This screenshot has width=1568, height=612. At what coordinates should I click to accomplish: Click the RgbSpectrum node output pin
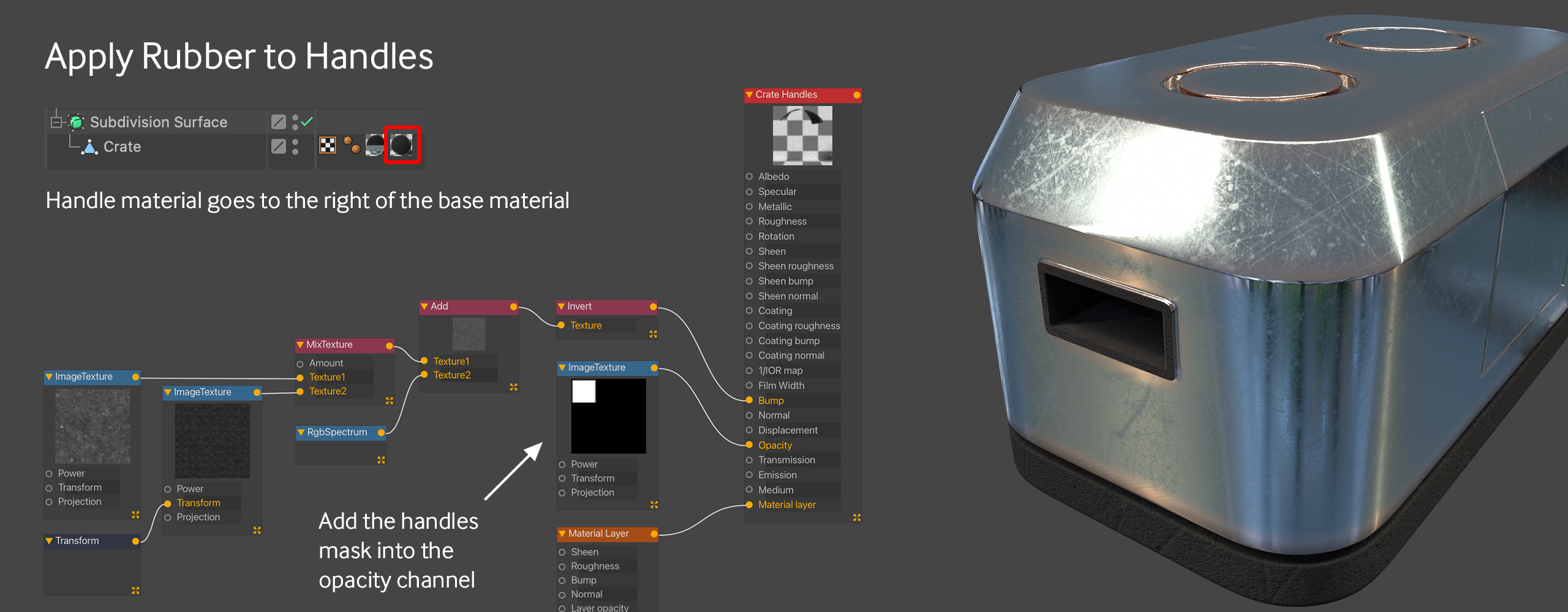point(381,433)
